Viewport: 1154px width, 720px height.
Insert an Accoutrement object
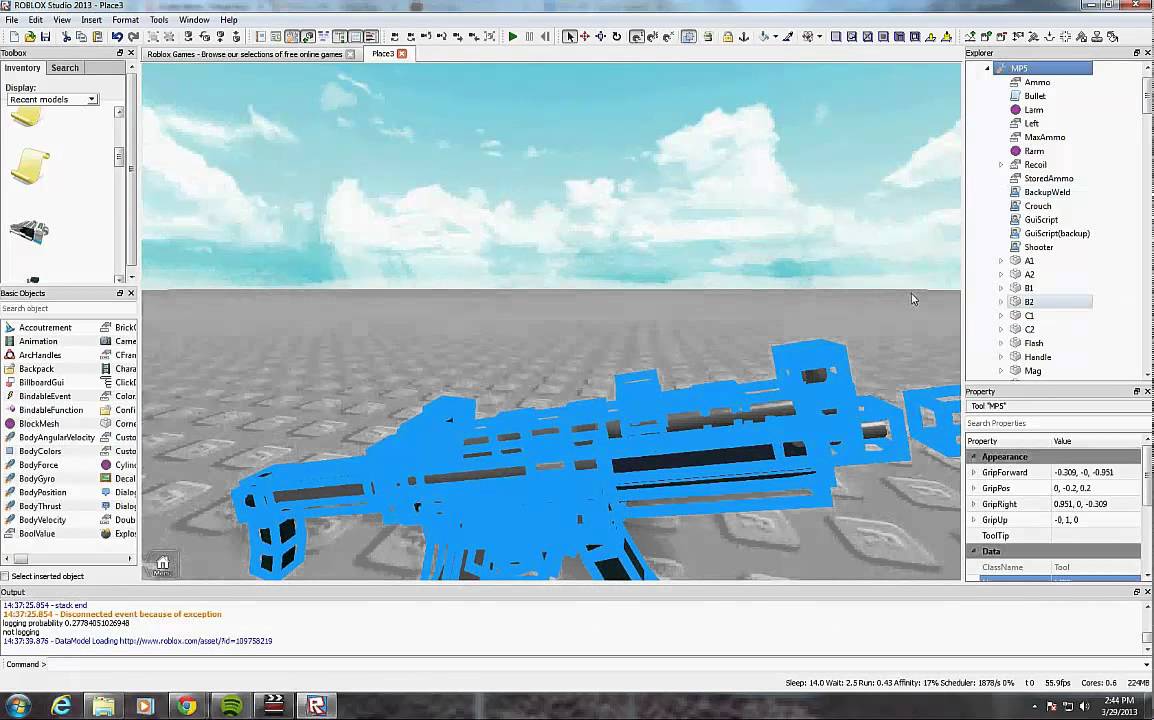click(x=45, y=328)
